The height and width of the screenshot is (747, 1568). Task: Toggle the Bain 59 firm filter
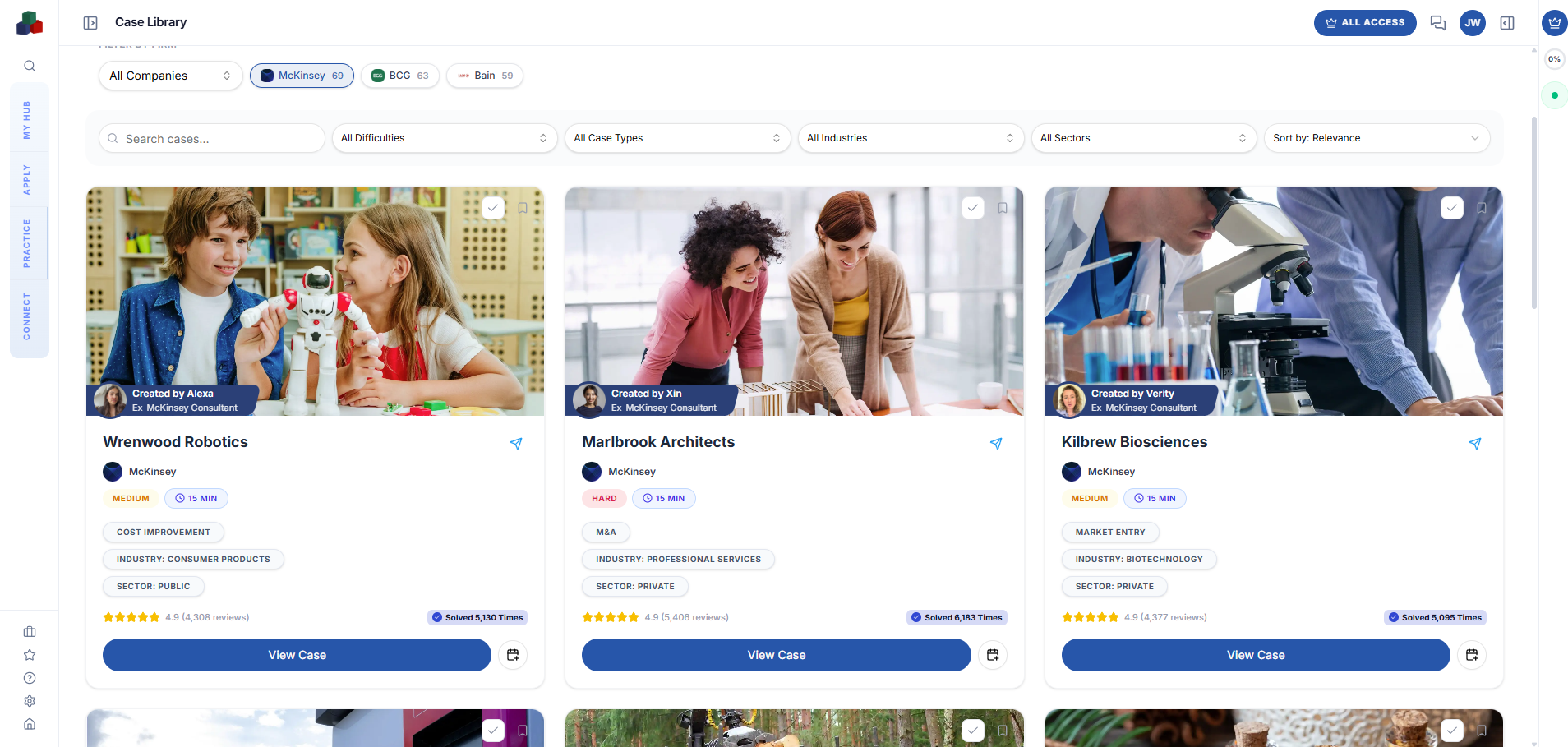[485, 76]
